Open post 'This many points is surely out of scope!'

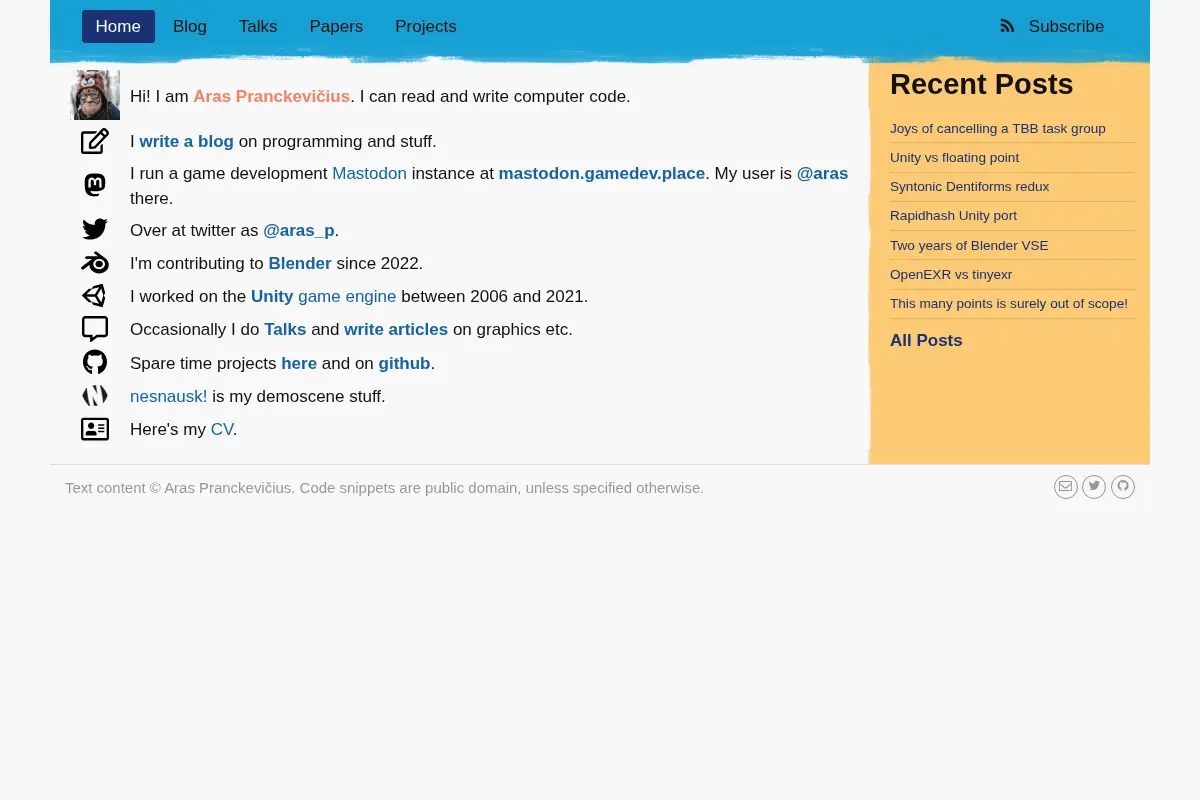point(1009,303)
